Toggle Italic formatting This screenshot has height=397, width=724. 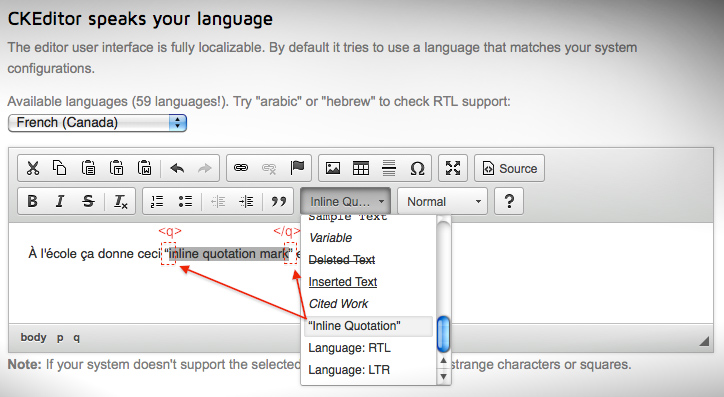point(60,201)
